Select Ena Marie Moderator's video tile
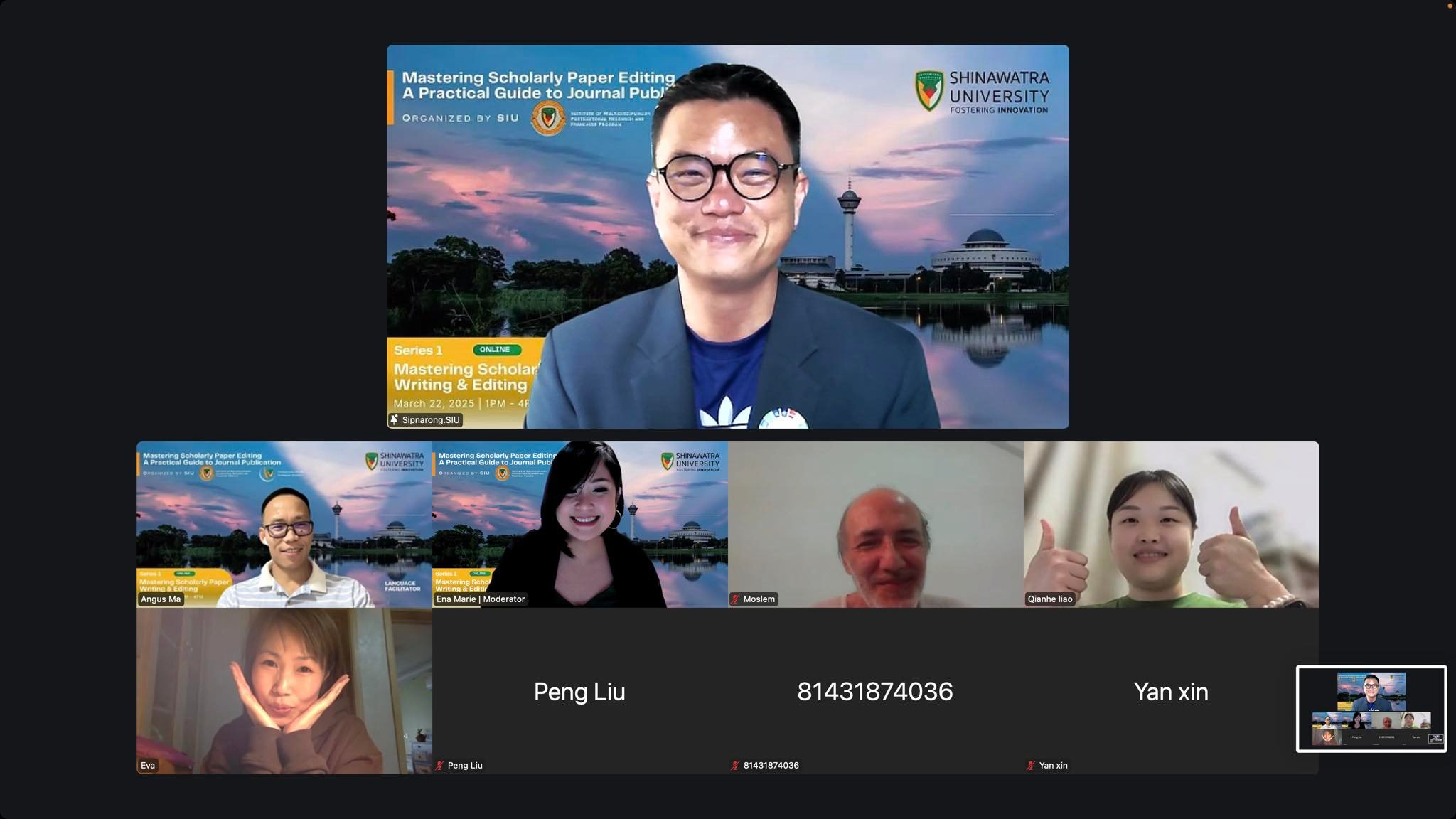 580,525
